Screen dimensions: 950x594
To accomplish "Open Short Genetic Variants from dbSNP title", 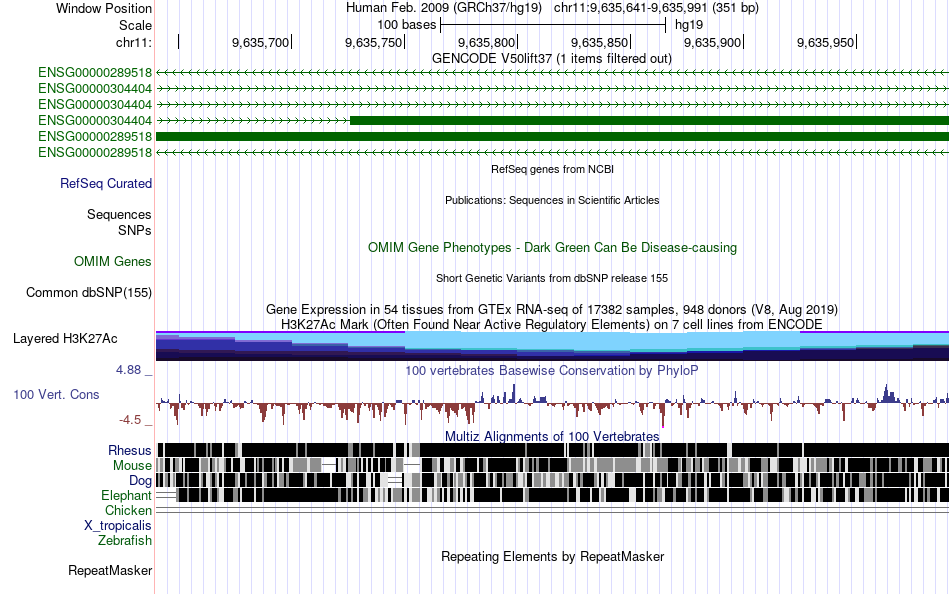I will 552,278.
